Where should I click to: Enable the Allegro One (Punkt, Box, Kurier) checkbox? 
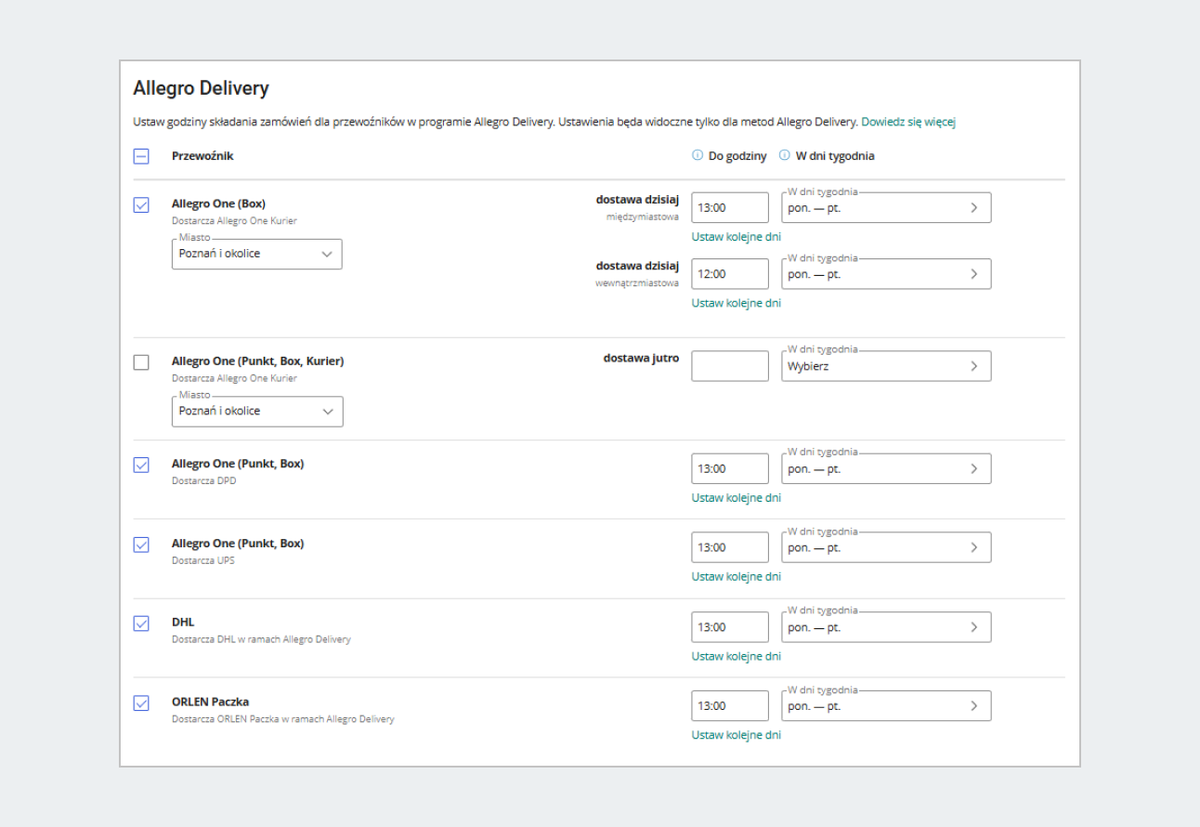coord(141,362)
